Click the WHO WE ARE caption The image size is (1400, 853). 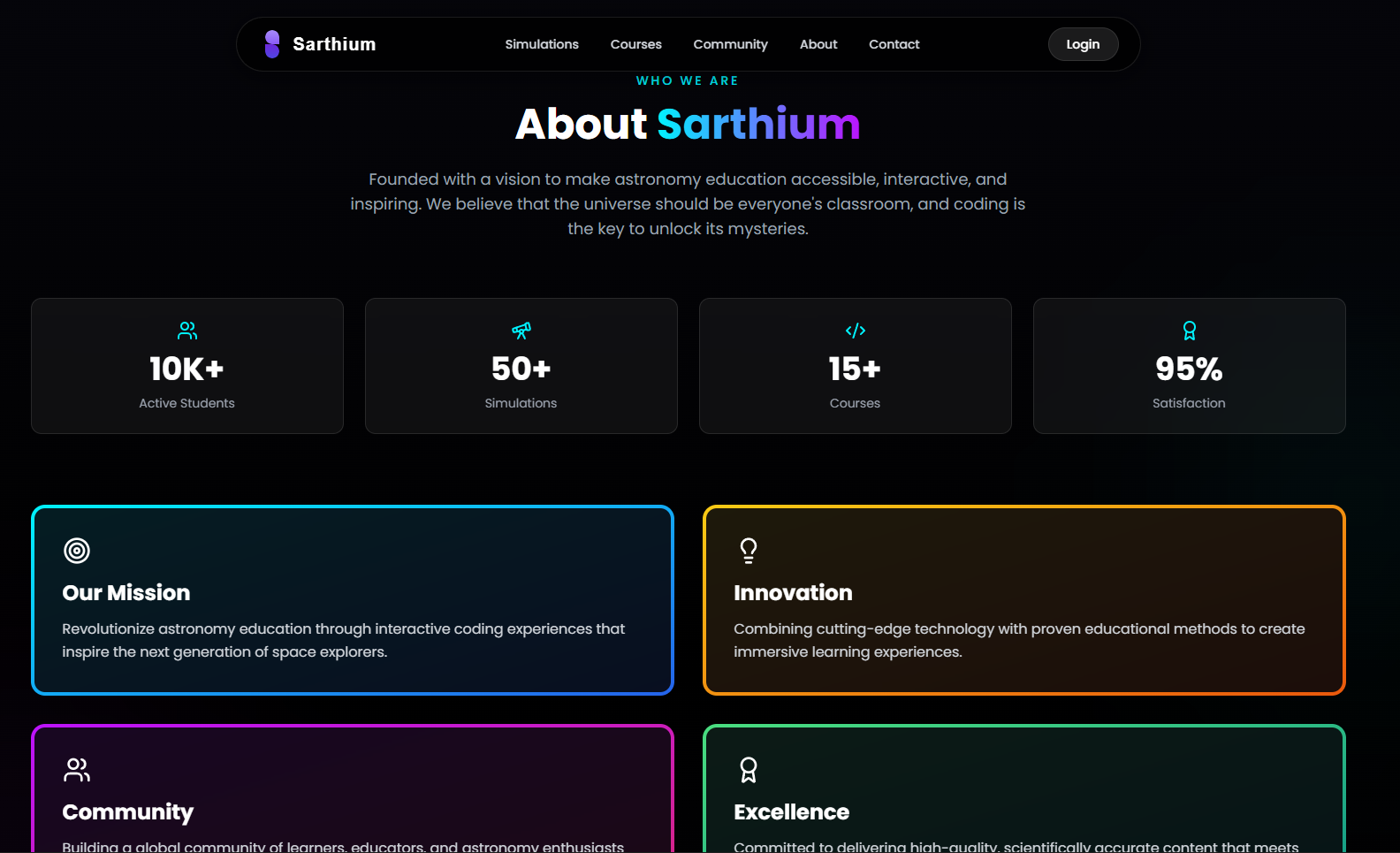click(x=688, y=80)
